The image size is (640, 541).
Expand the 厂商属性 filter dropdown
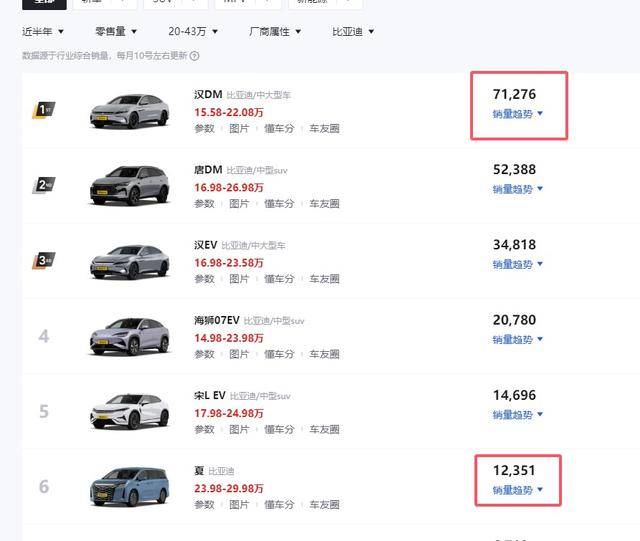tap(275, 31)
